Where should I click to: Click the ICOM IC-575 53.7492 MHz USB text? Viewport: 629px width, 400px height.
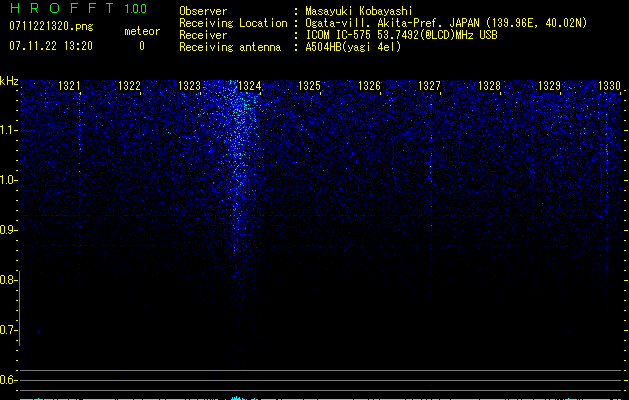pyautogui.click(x=401, y=35)
